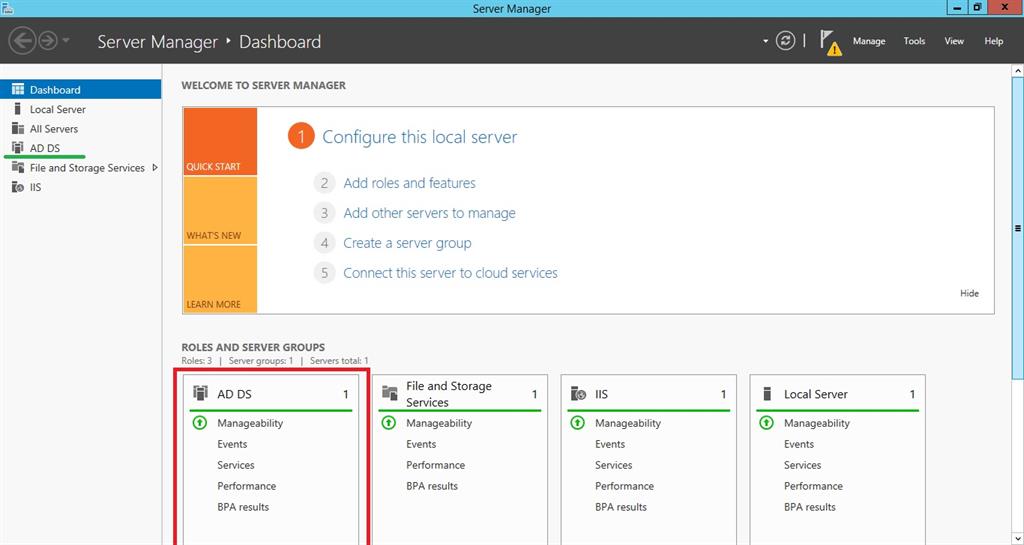Image resolution: width=1024 pixels, height=545 pixels.
Task: Open Local Server Events
Action: point(799,444)
